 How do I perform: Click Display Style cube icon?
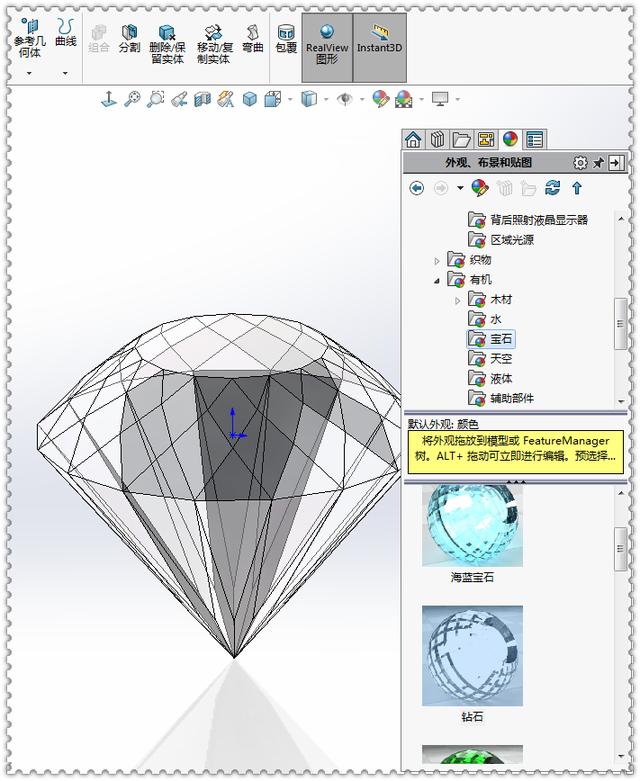(273, 99)
